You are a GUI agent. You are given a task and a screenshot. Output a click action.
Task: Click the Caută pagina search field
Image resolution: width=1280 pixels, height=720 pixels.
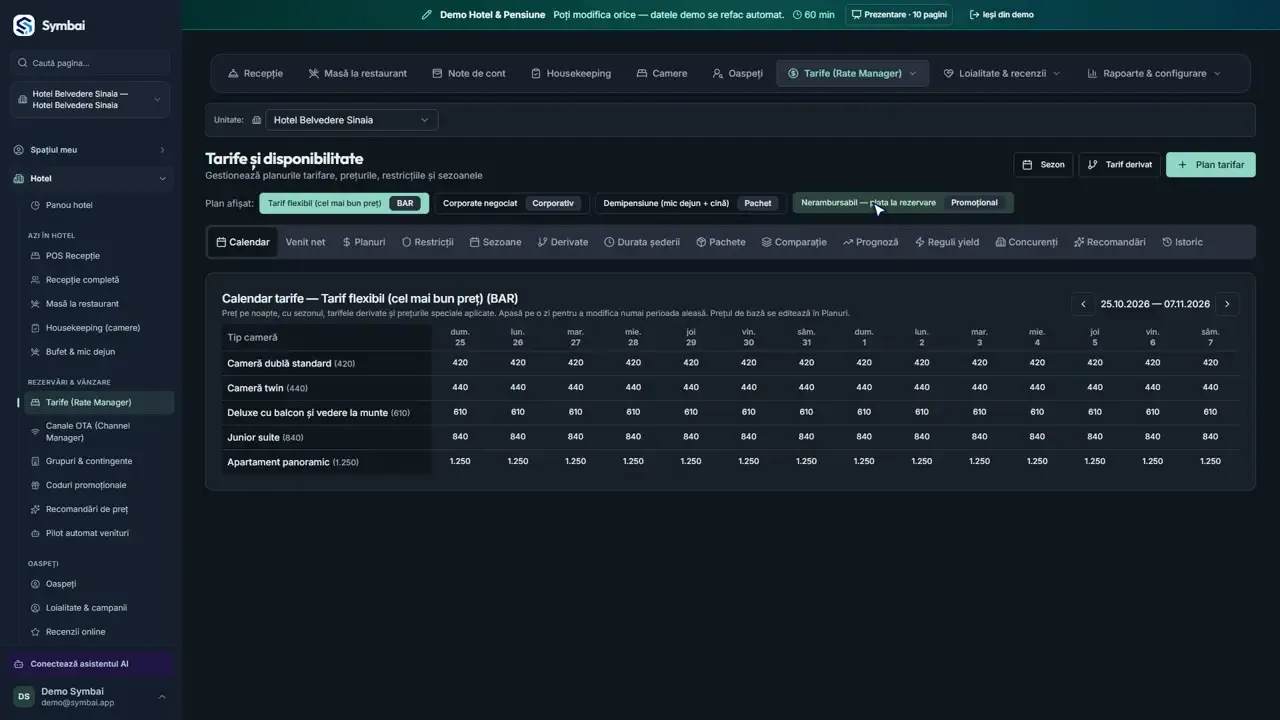click(90, 63)
